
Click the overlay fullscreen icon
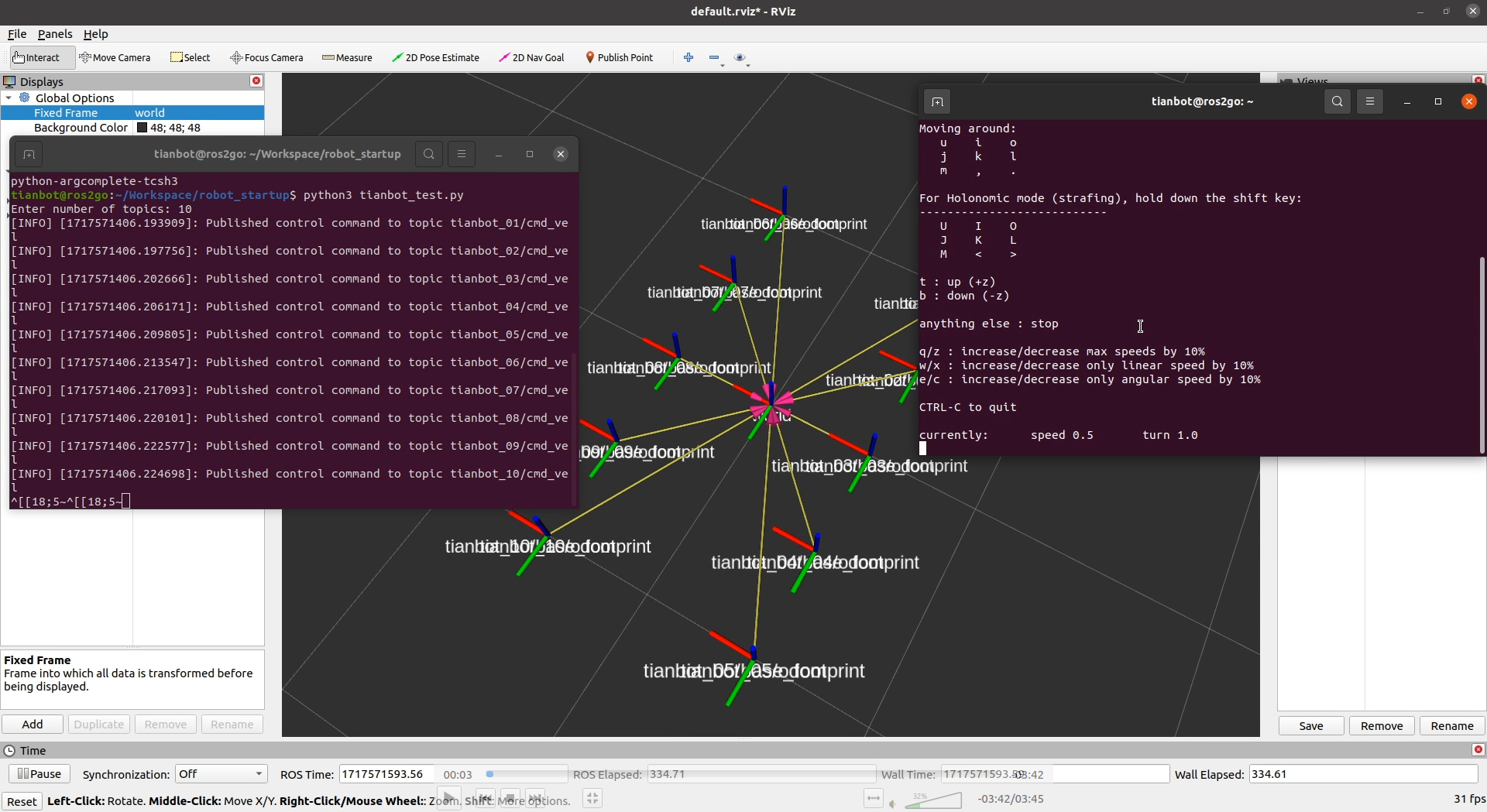tap(592, 798)
